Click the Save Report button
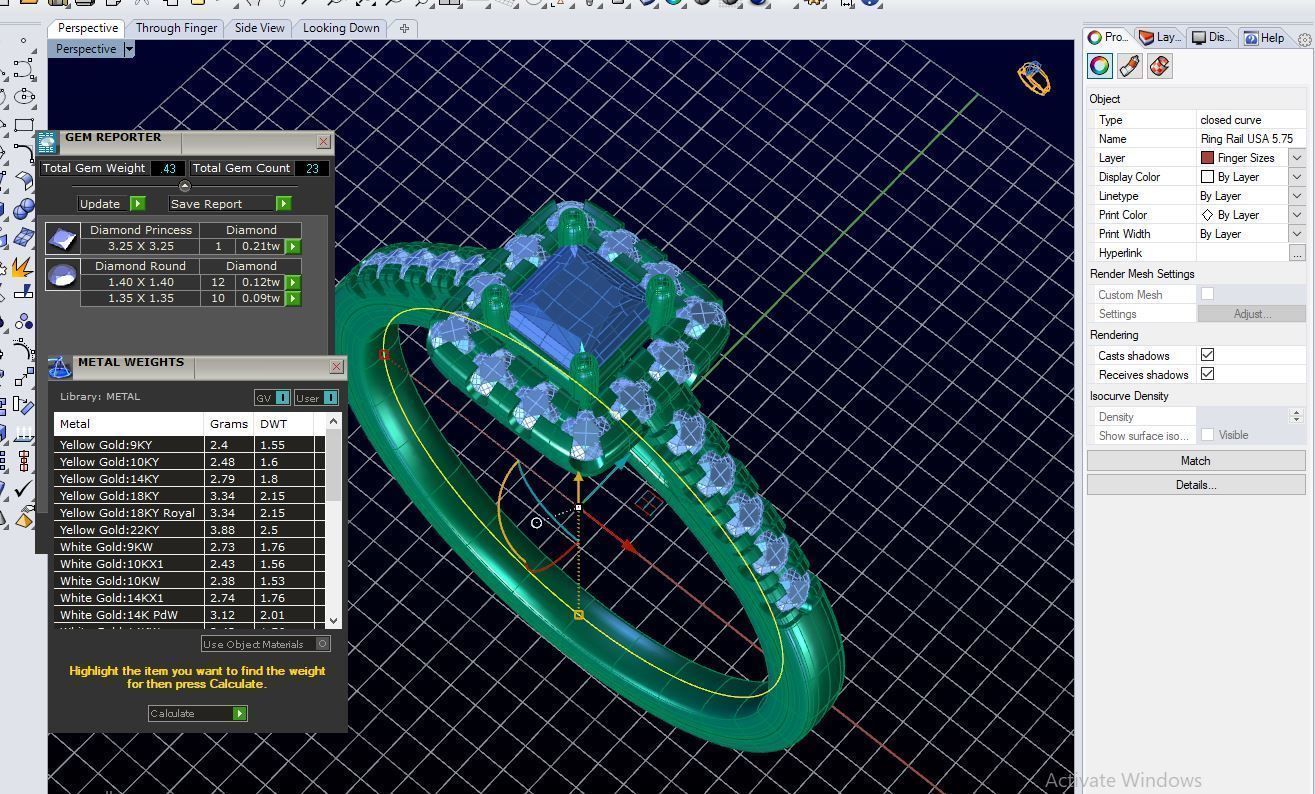This screenshot has height=794, width=1315. 229,204
